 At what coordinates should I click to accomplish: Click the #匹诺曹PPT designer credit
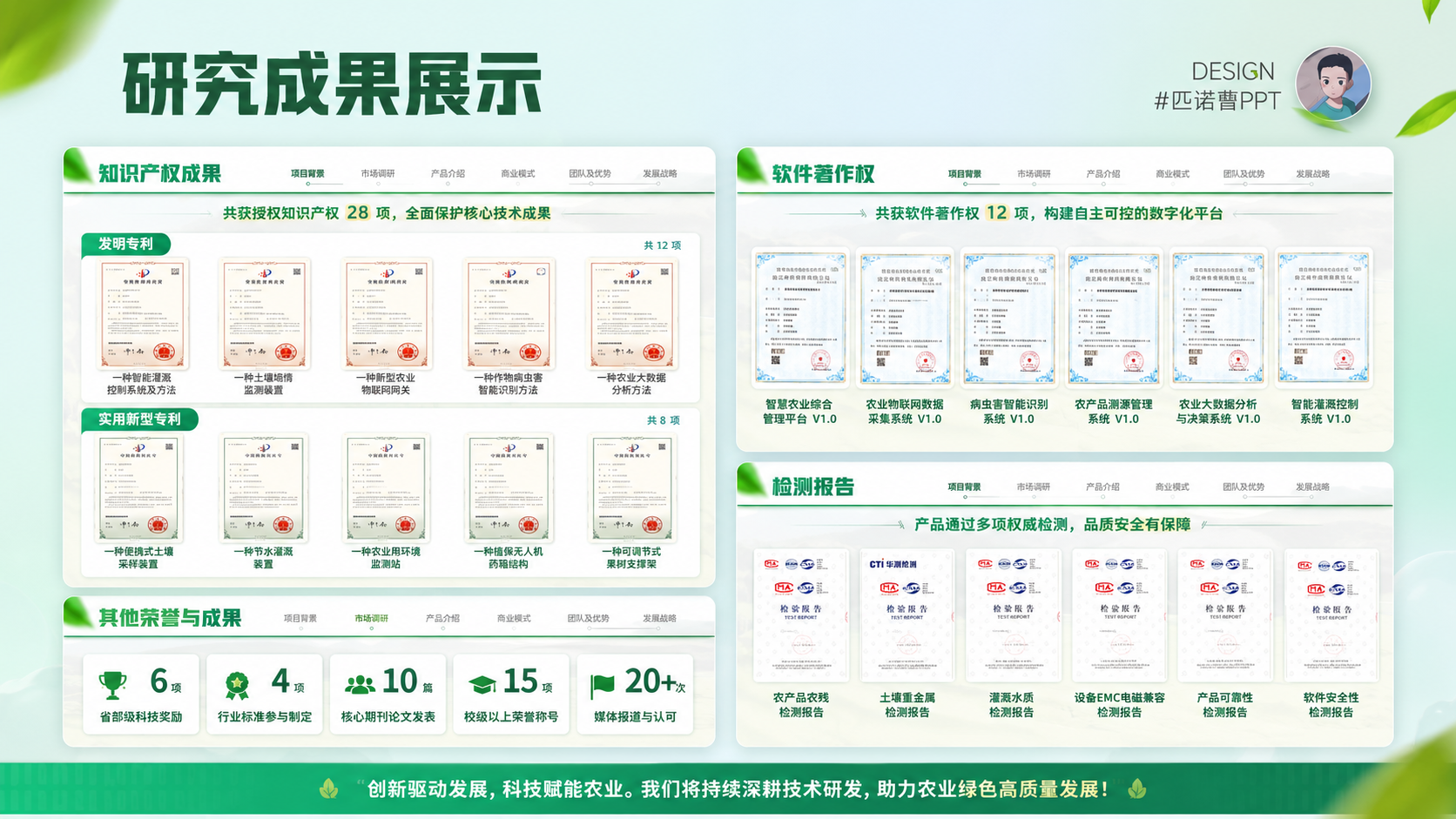point(1217,101)
